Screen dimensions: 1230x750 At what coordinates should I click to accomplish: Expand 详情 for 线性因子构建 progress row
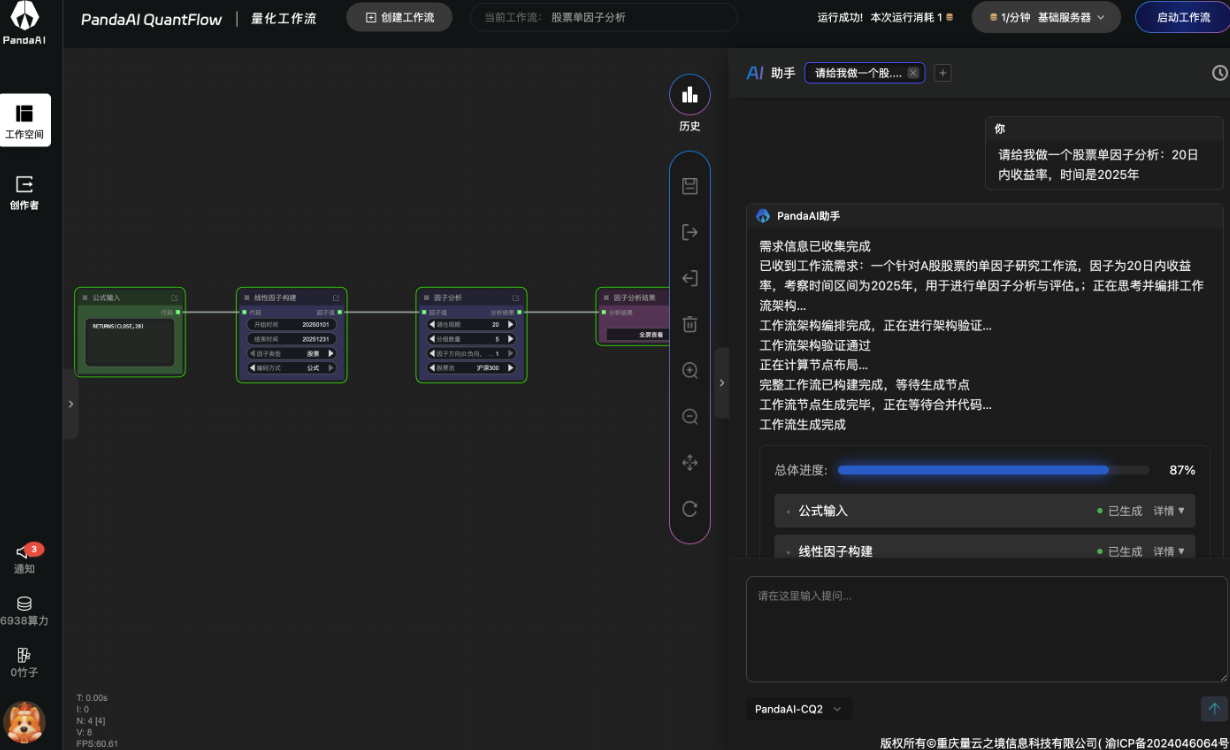coord(1168,551)
